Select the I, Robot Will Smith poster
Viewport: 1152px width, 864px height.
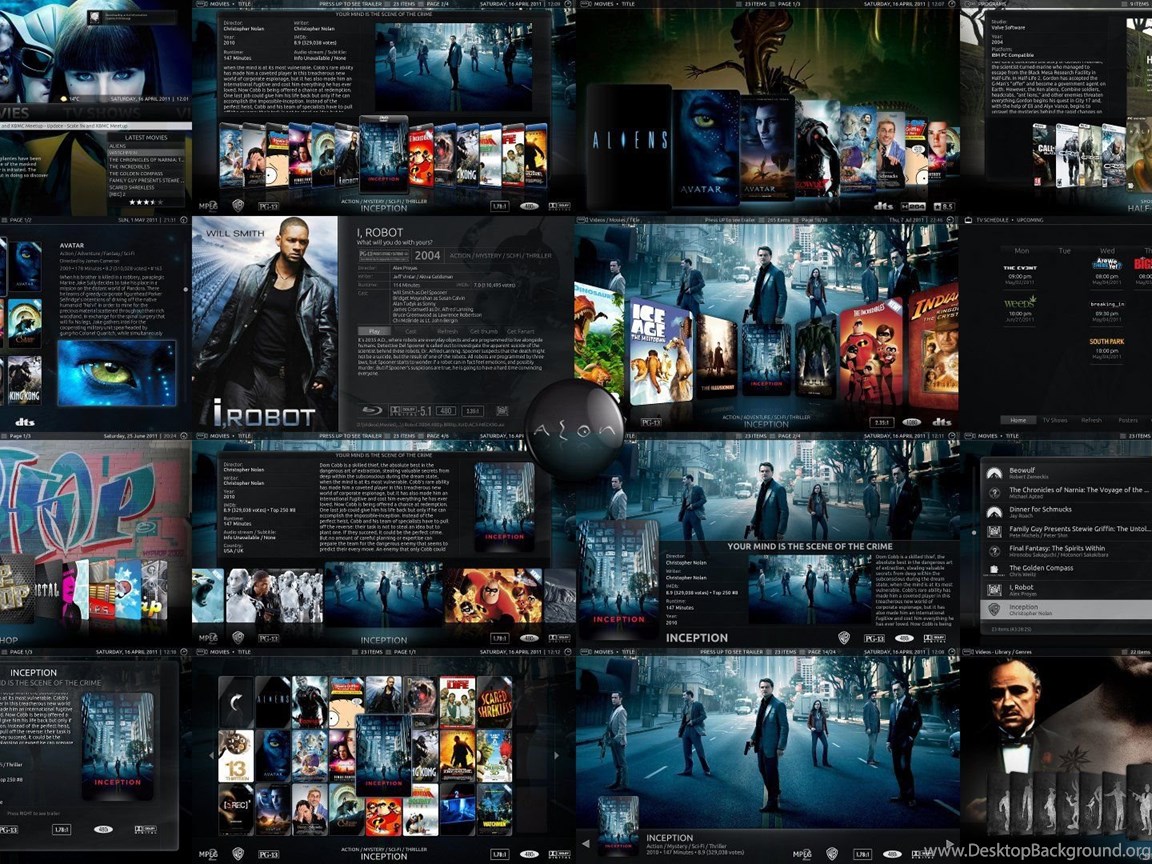[x=265, y=323]
